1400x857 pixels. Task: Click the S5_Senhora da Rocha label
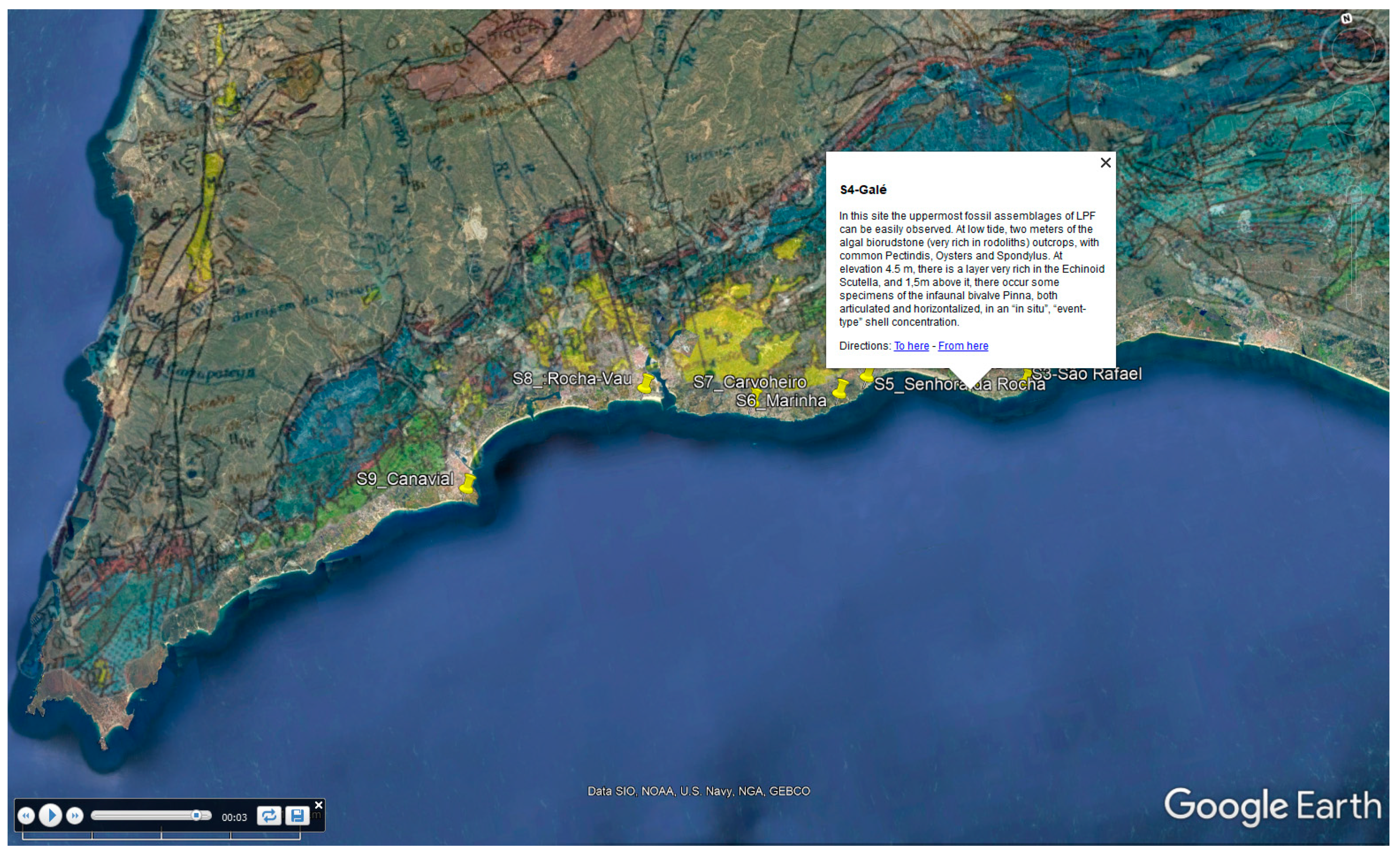click(x=959, y=384)
